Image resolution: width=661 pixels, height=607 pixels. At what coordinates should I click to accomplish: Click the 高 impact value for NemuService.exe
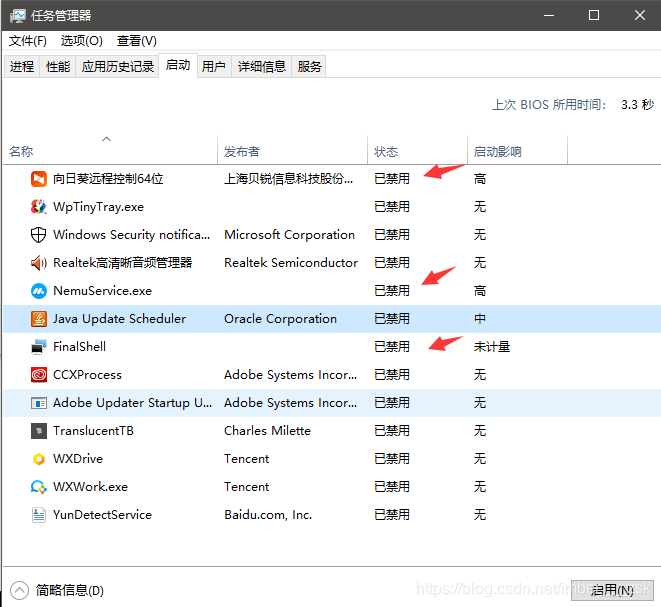pyautogui.click(x=480, y=291)
